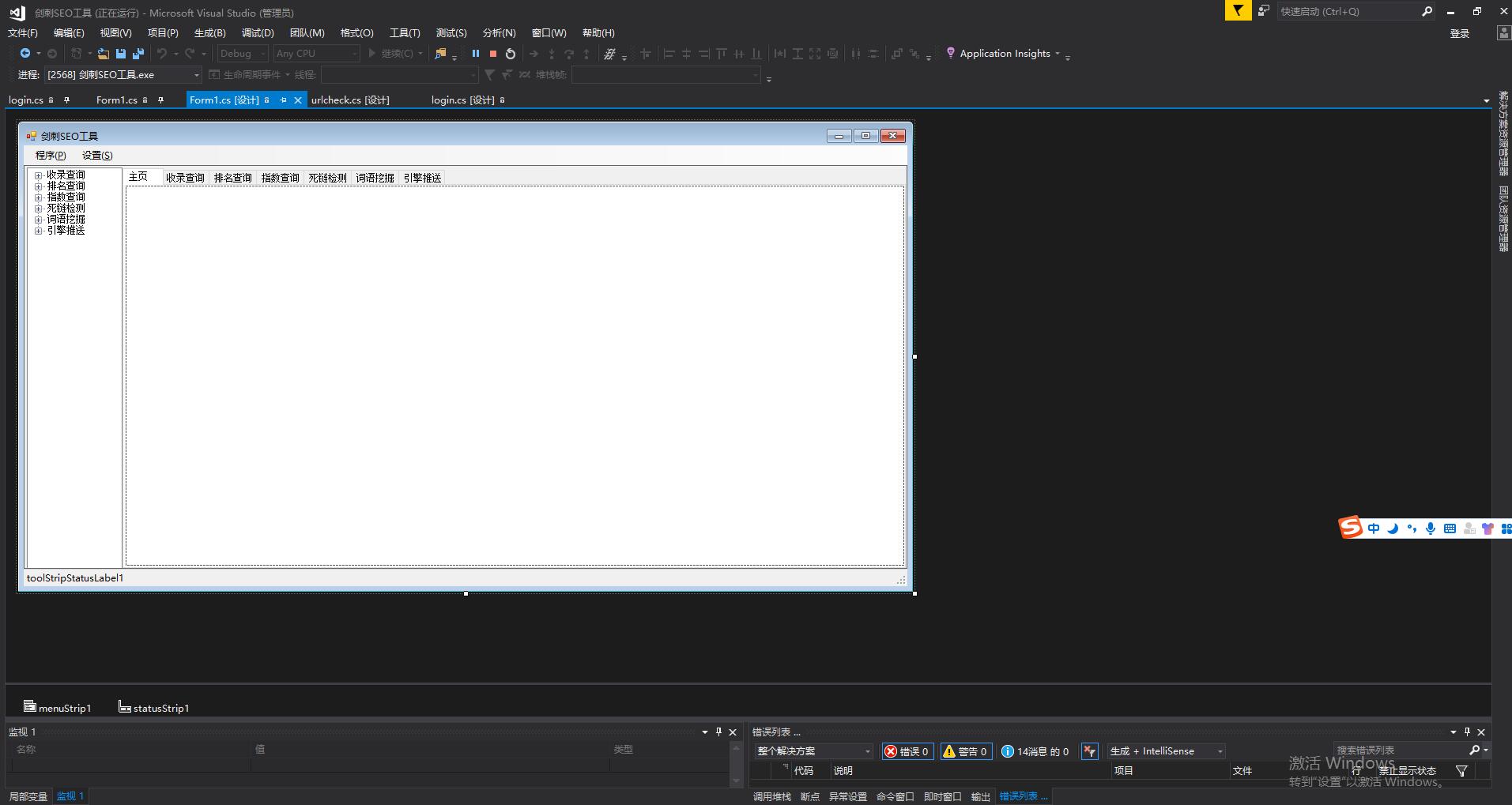Switch to the login.cs code tab
The width and height of the screenshot is (1512, 805).
26,100
